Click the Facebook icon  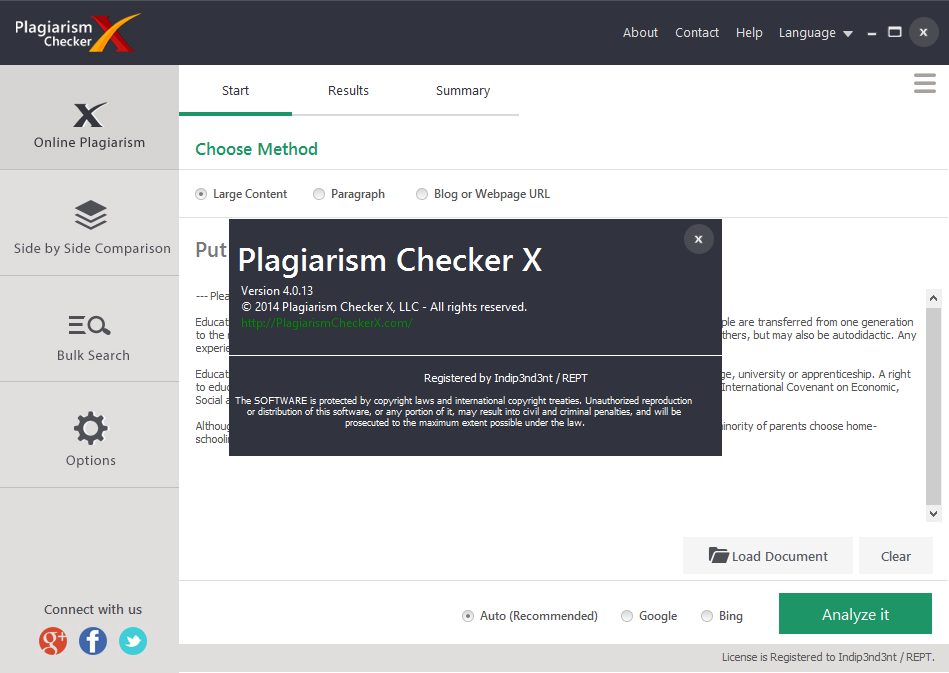click(x=93, y=641)
